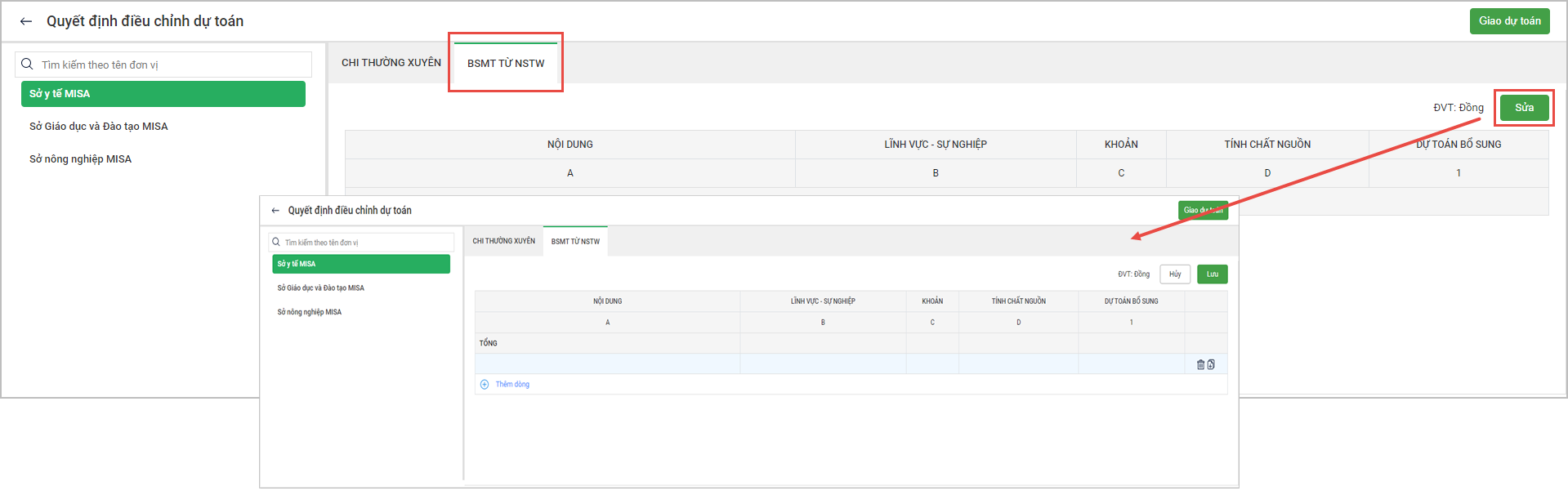Click the Thêm dòng link to add row
Viewport: 1568px width, 495px height.
click(512, 384)
